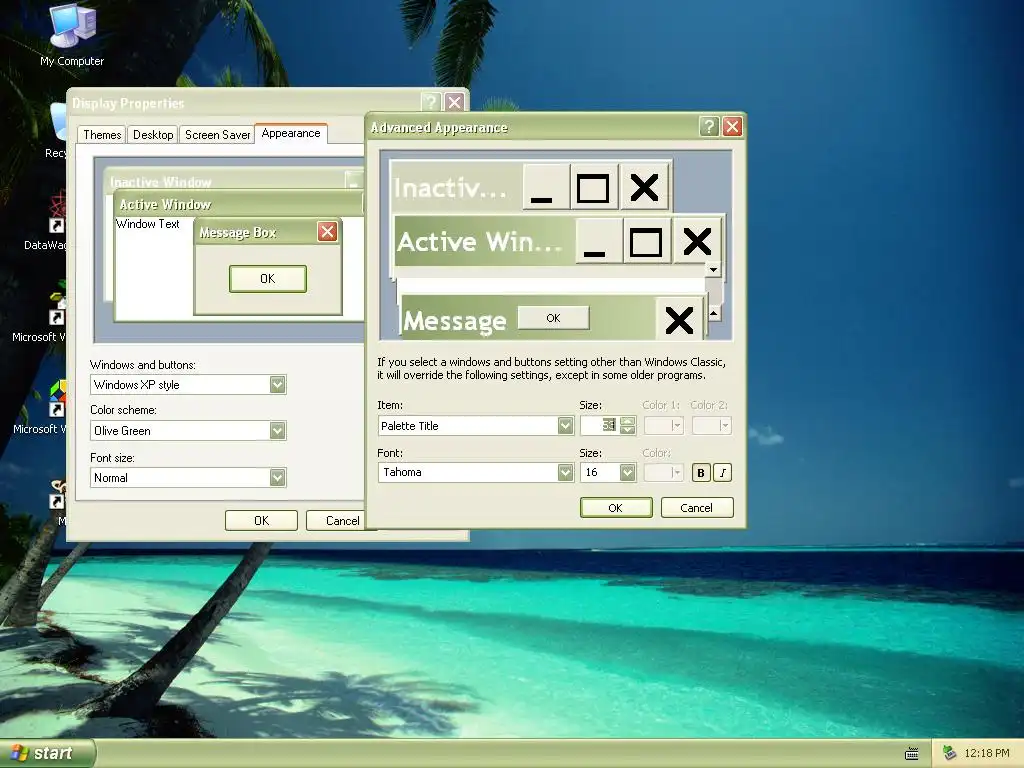
Task: Open the My Computer desktop icon
Action: (72, 35)
